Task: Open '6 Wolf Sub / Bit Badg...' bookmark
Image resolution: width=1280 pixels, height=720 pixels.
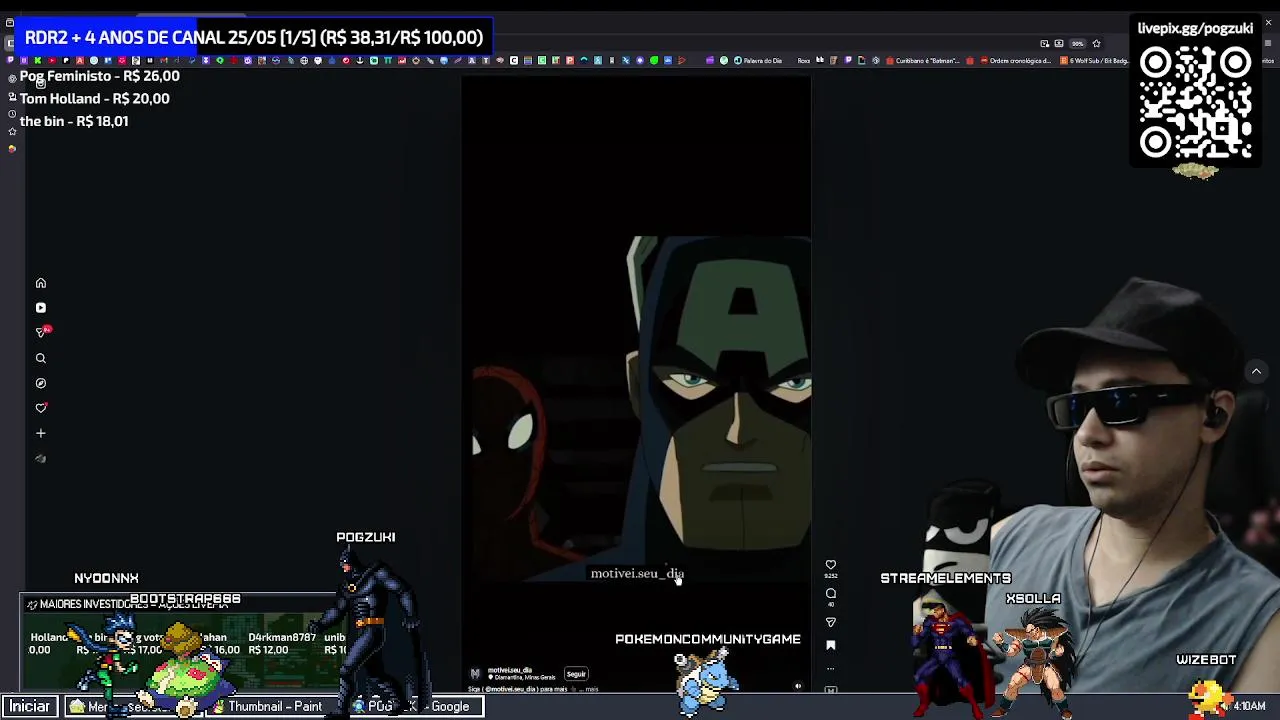Action: [1094, 60]
